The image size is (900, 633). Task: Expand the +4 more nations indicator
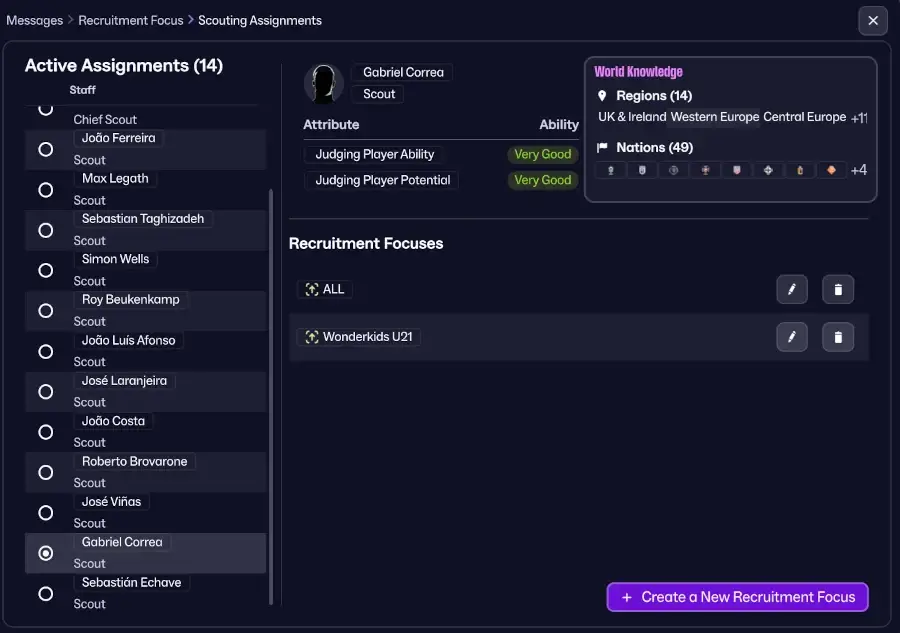[x=859, y=170]
